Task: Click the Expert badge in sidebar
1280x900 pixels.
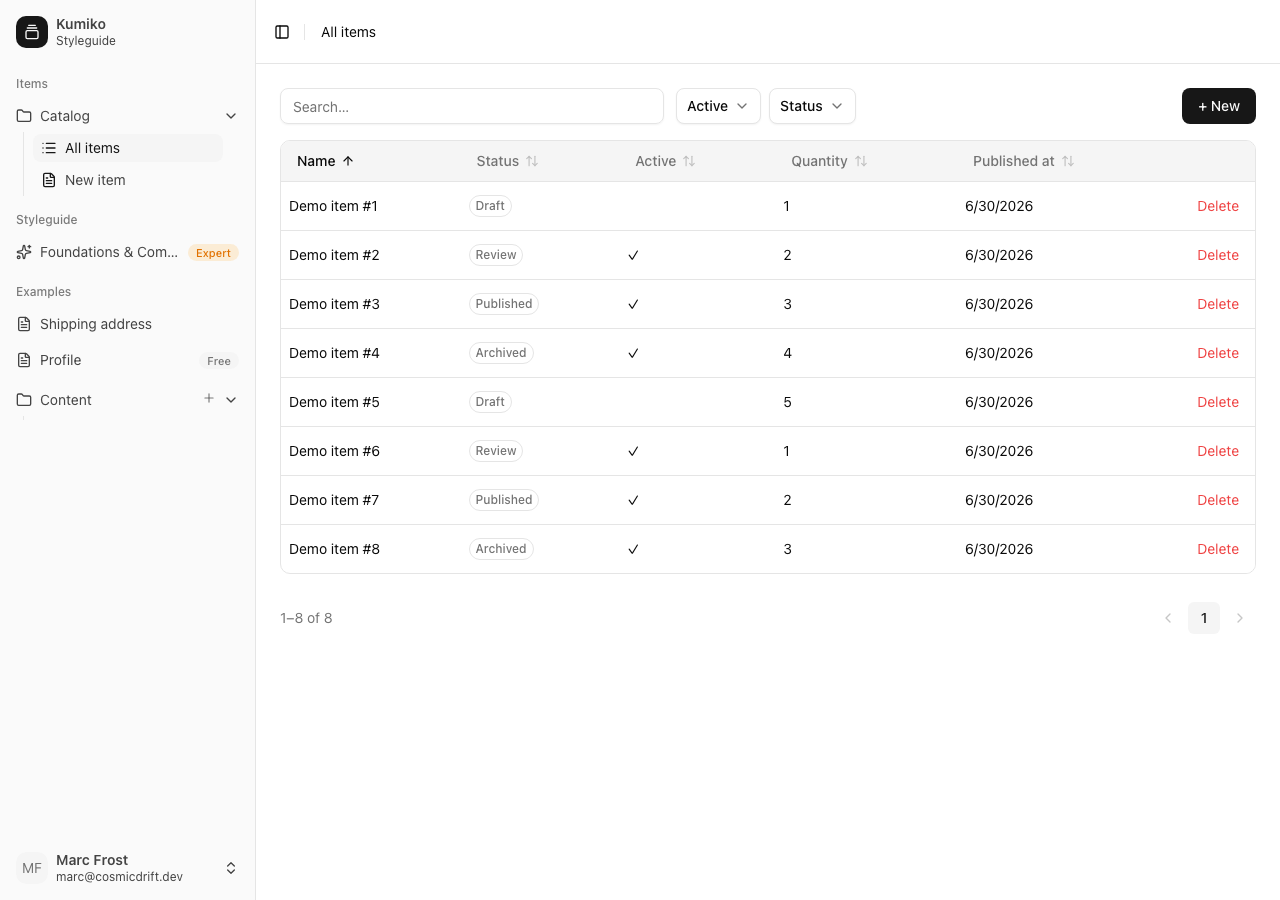Action: (x=213, y=253)
